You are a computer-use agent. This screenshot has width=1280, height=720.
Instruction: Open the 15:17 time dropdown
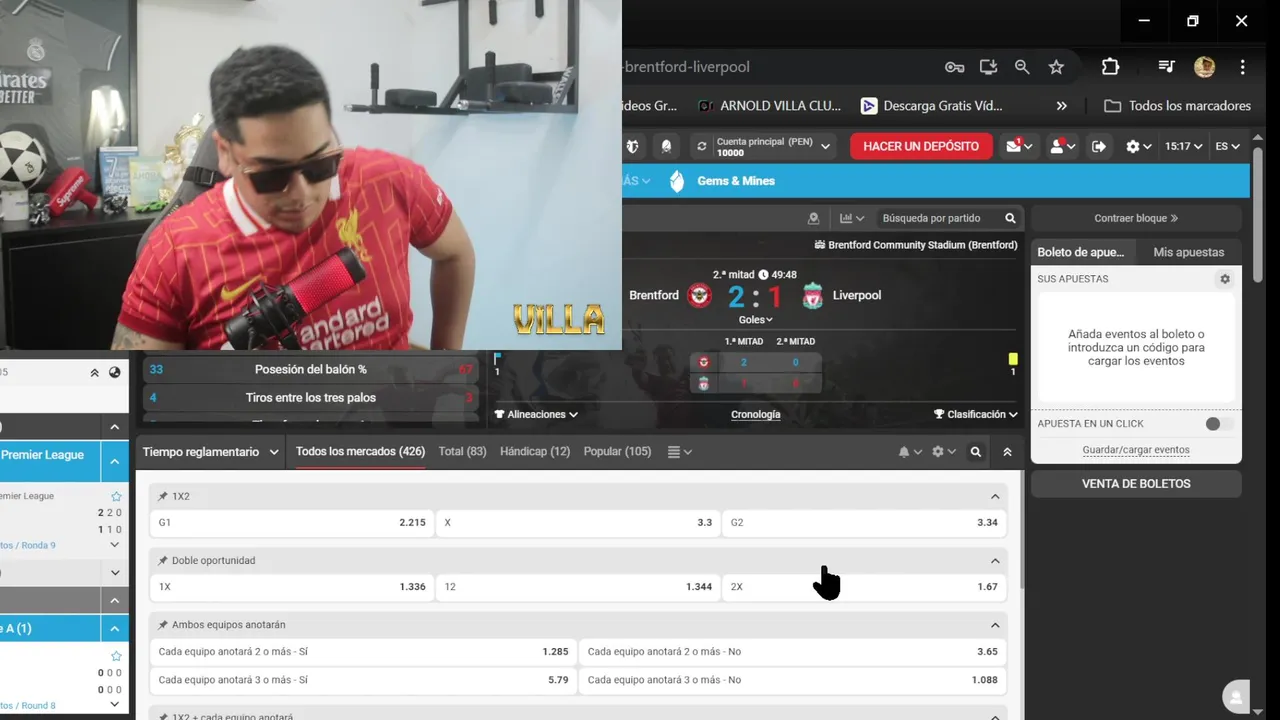coord(1183,146)
